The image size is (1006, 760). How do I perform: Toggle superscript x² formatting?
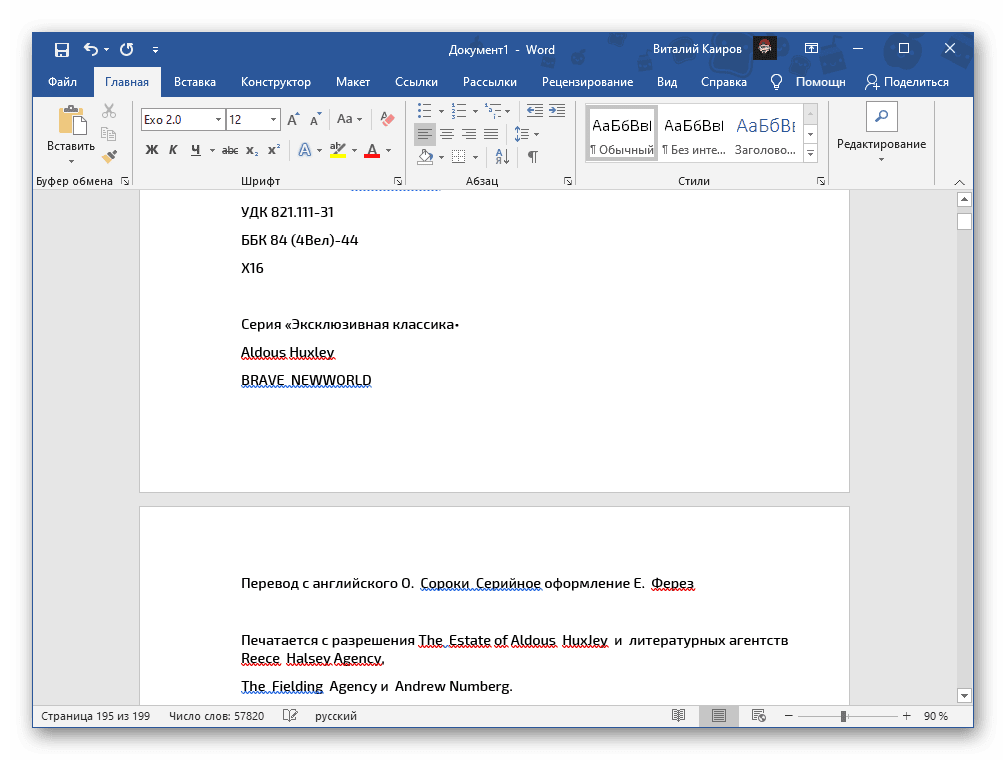[x=274, y=150]
